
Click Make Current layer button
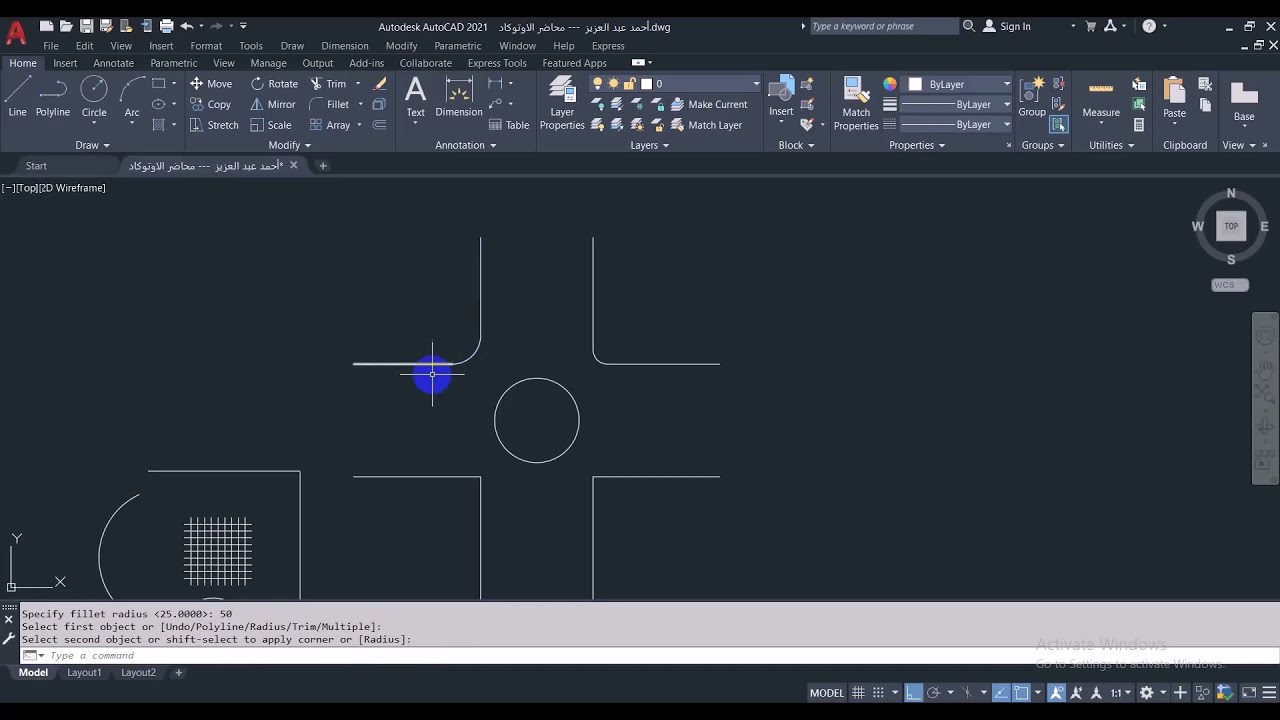[709, 104]
